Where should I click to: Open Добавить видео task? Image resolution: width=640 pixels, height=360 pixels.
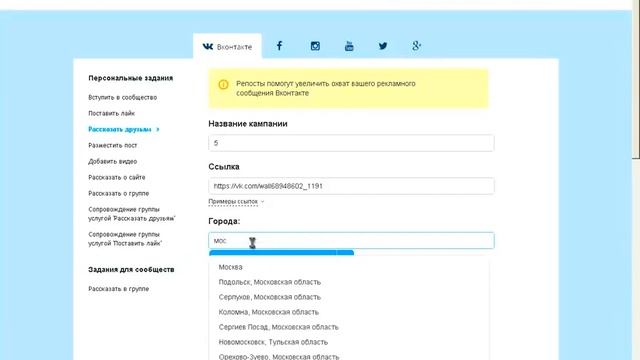tap(113, 161)
